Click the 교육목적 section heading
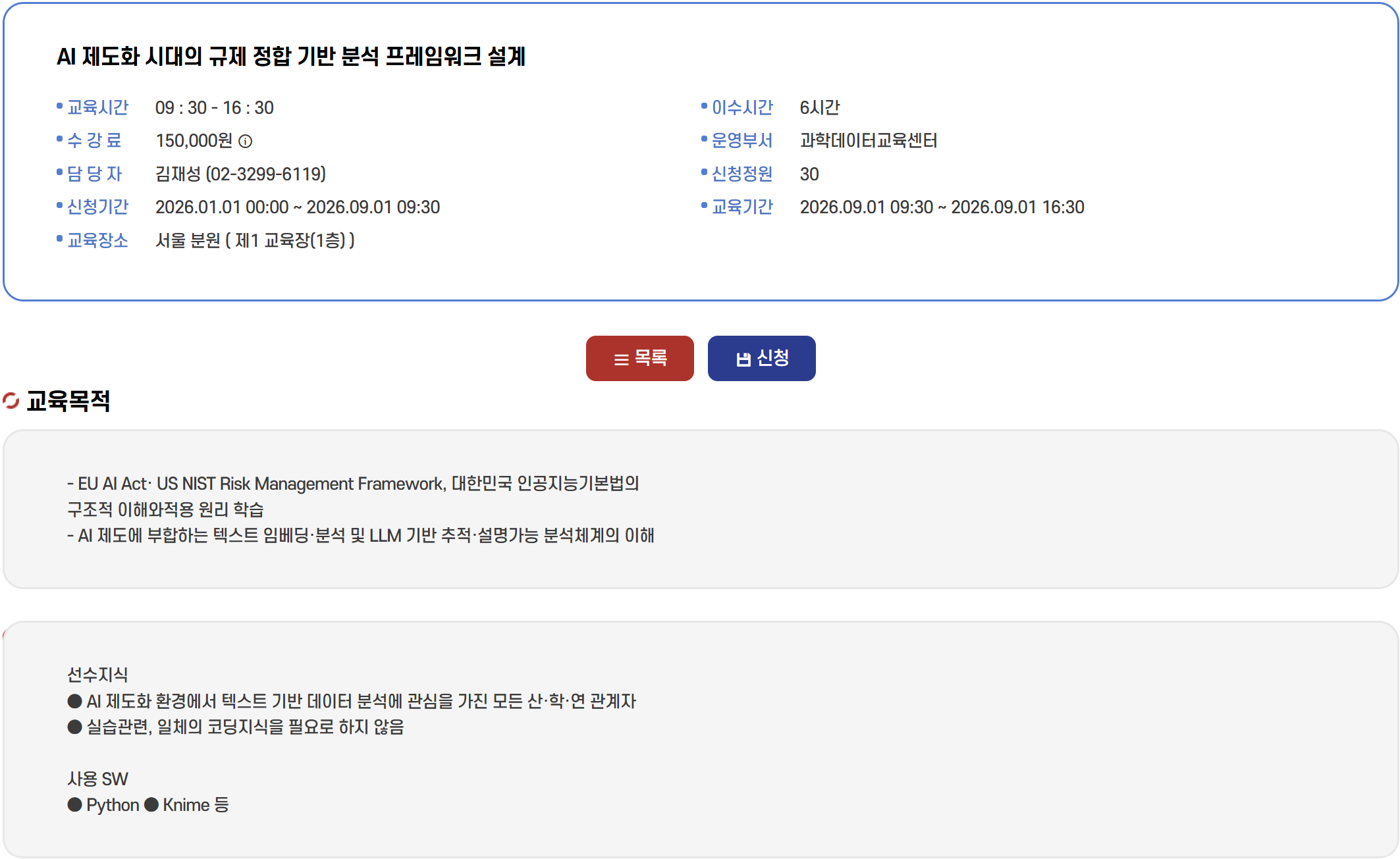Viewport: 1400px width, 859px height. tap(68, 400)
